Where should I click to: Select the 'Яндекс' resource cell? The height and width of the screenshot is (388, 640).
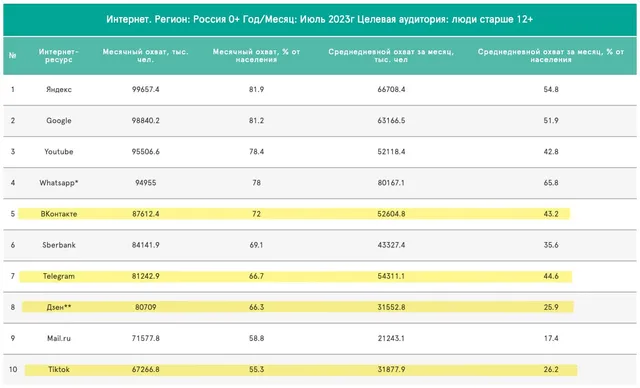pos(59,89)
